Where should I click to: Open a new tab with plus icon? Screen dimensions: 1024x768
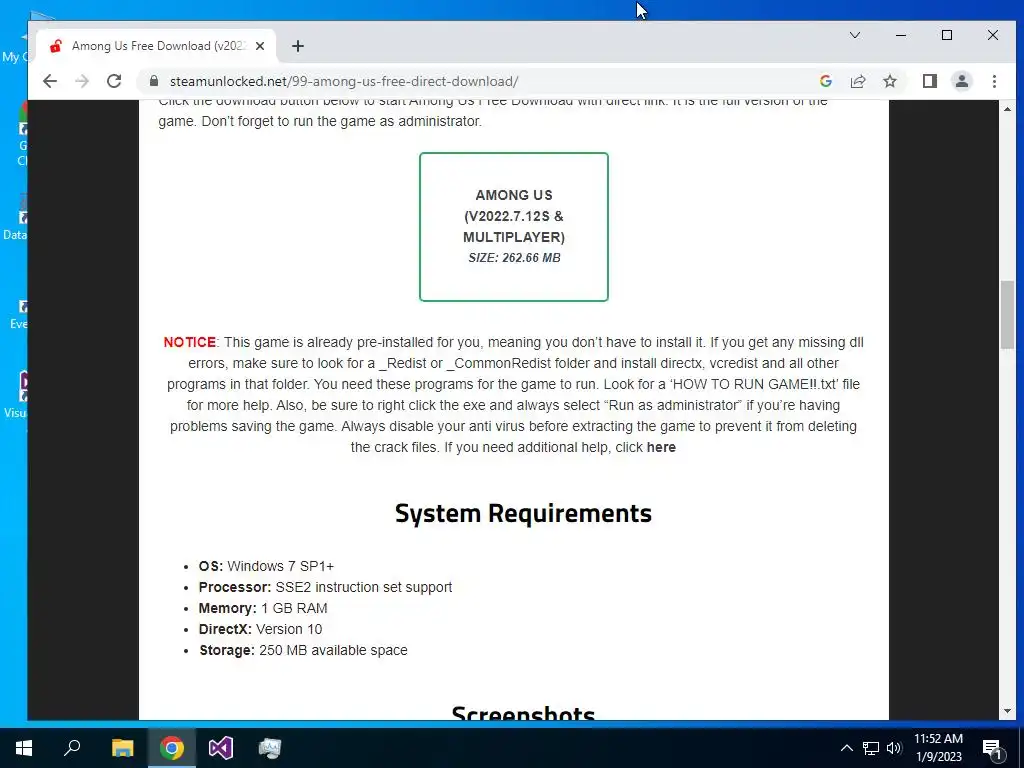coord(298,46)
